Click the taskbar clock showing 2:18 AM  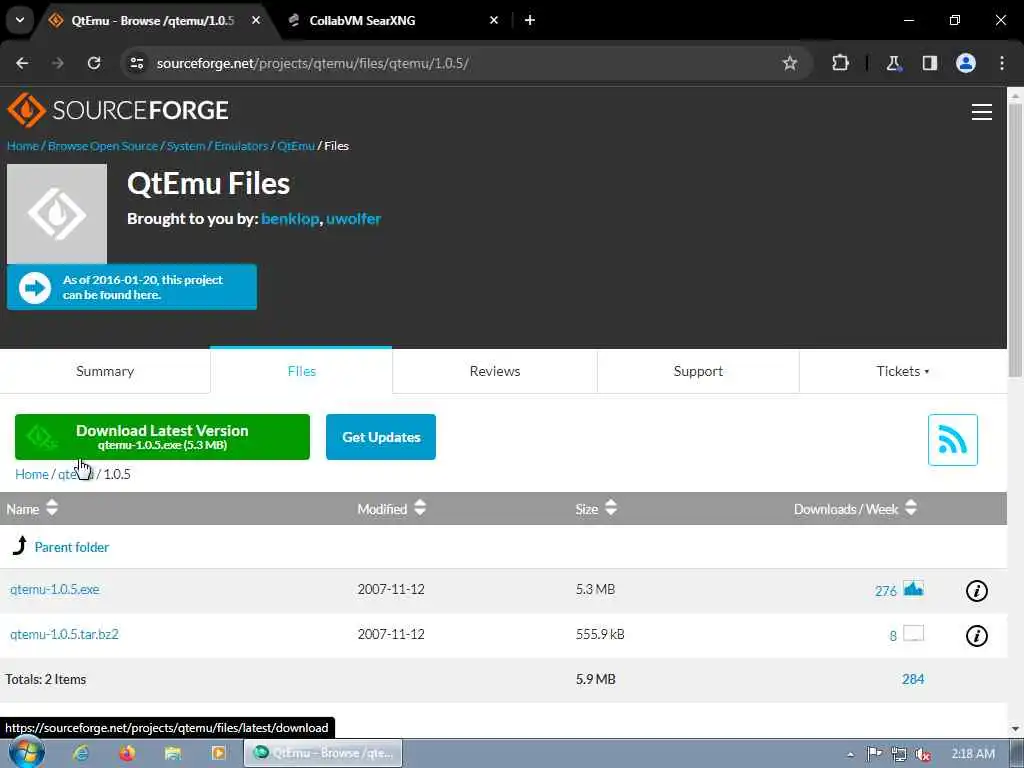point(972,754)
